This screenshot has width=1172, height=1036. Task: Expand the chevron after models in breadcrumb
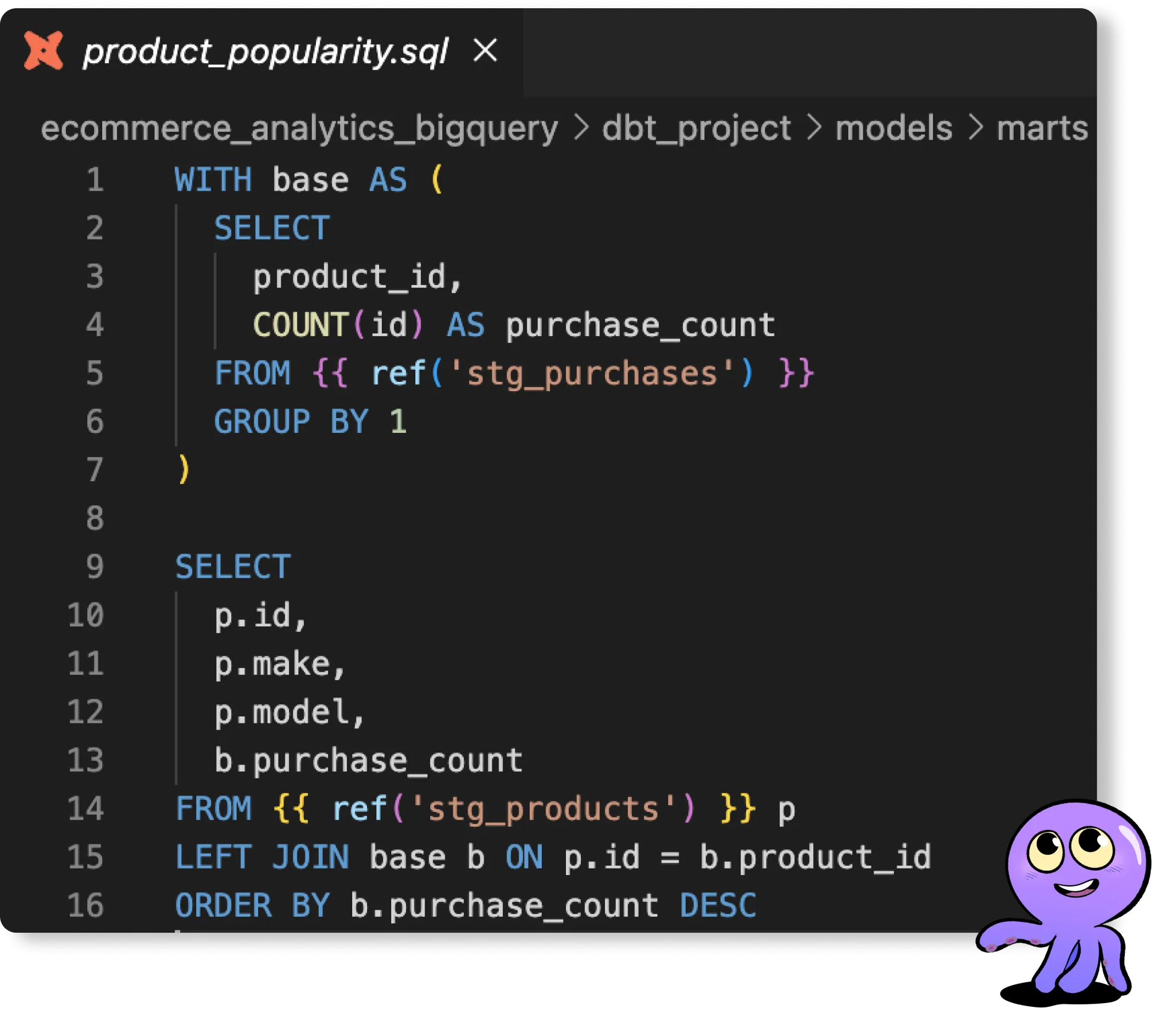pos(977,129)
